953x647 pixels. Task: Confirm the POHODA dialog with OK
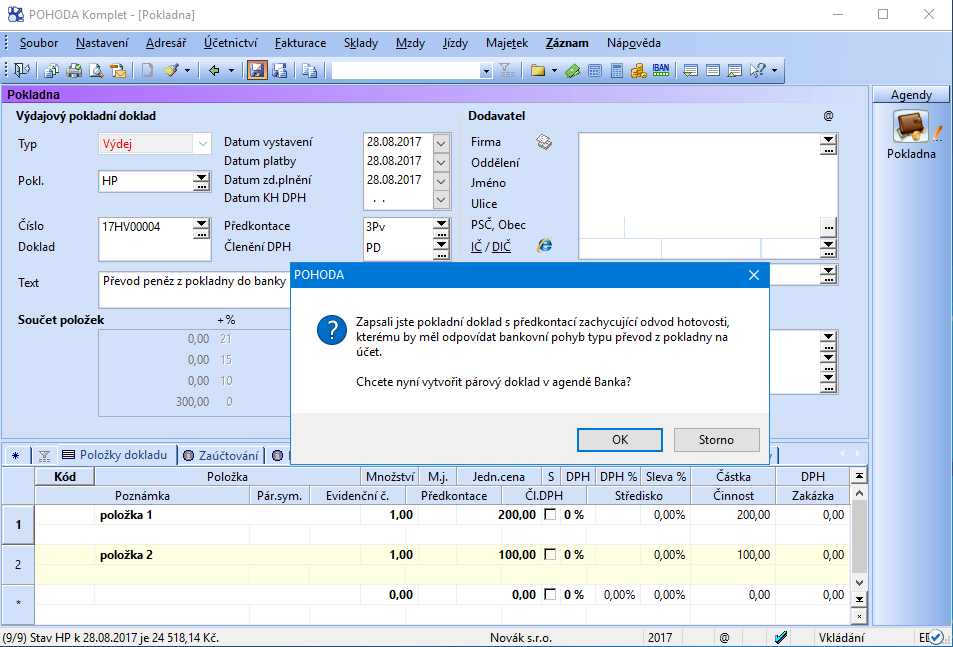[620, 440]
